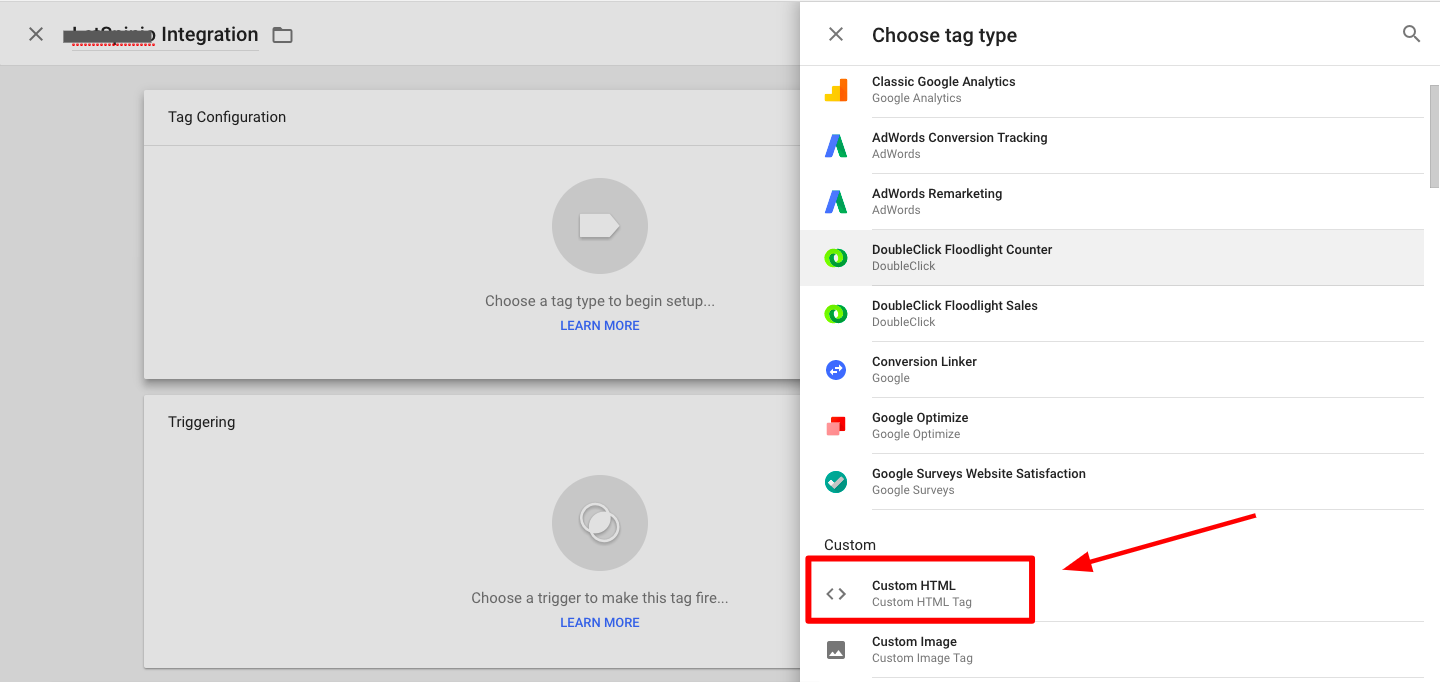Image resolution: width=1440 pixels, height=682 pixels.
Task: Click the Google Optimize red icon
Action: click(836, 426)
